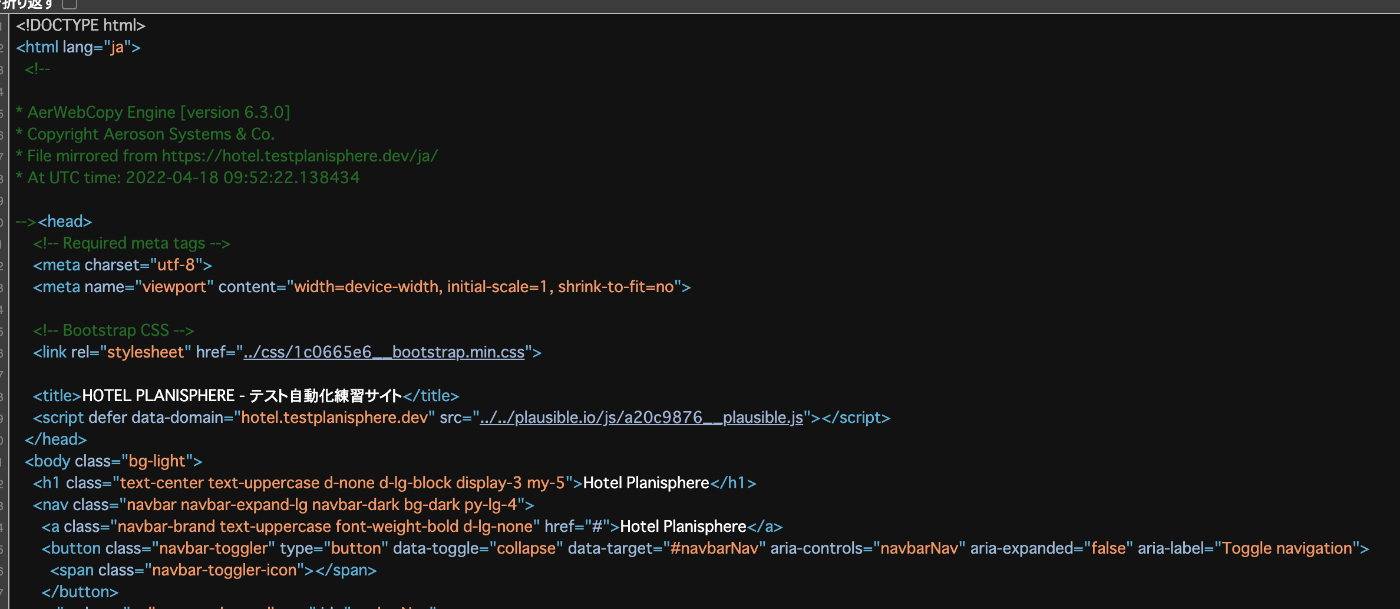Image resolution: width=1400 pixels, height=609 pixels.
Task: Click the <!DOCTYPE html> declaration text
Action: coord(81,25)
